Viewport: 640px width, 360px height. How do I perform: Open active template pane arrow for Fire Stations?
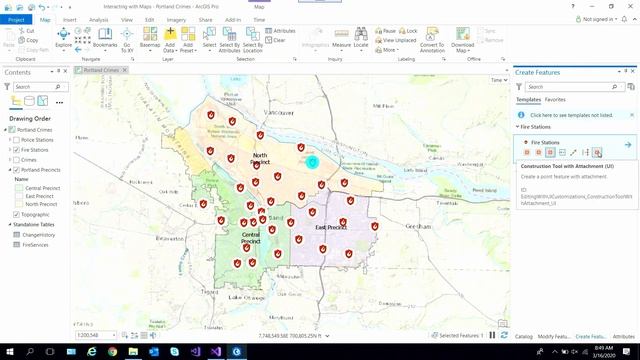click(x=628, y=145)
